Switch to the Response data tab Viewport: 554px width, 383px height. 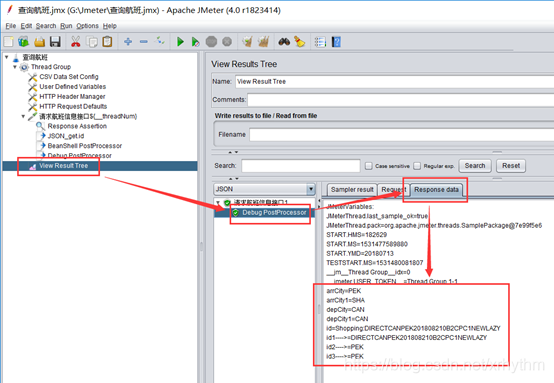click(436, 190)
